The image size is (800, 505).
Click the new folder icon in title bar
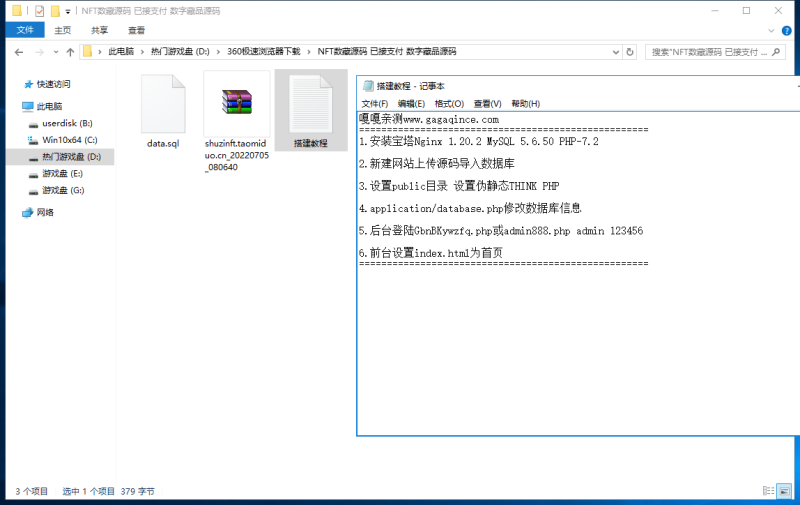pyautogui.click(x=55, y=11)
